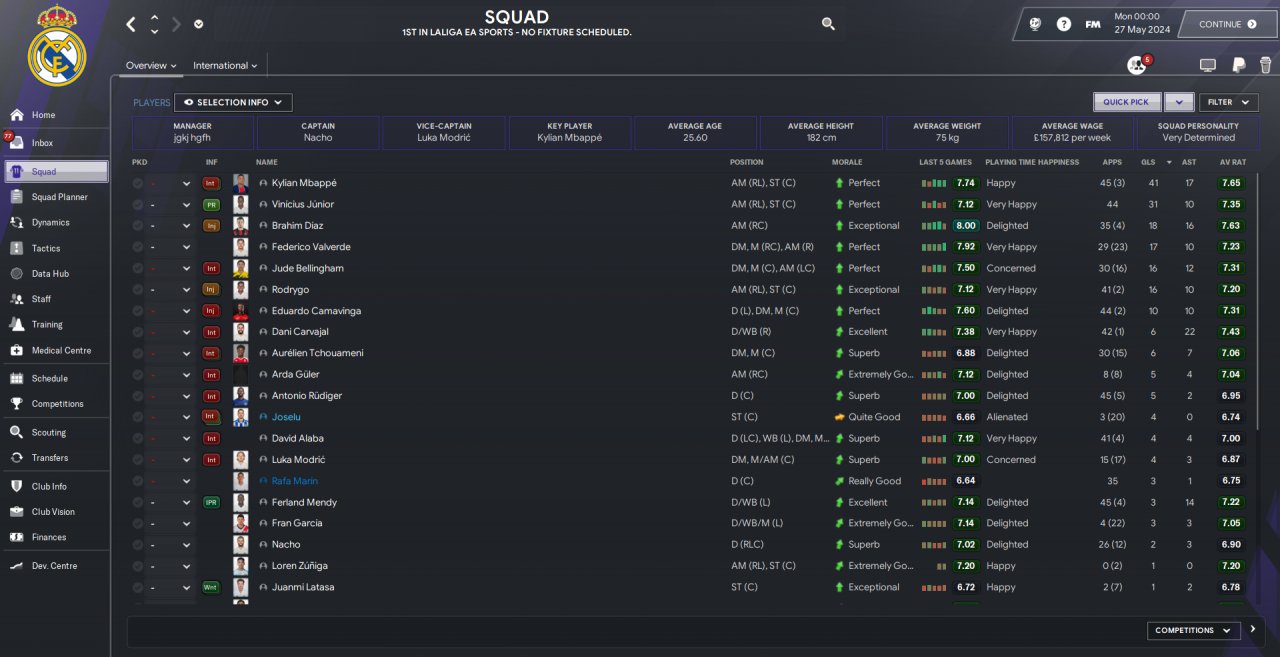Open the globe world icon
Screen dimensions: 1280x657
[x=1035, y=24]
